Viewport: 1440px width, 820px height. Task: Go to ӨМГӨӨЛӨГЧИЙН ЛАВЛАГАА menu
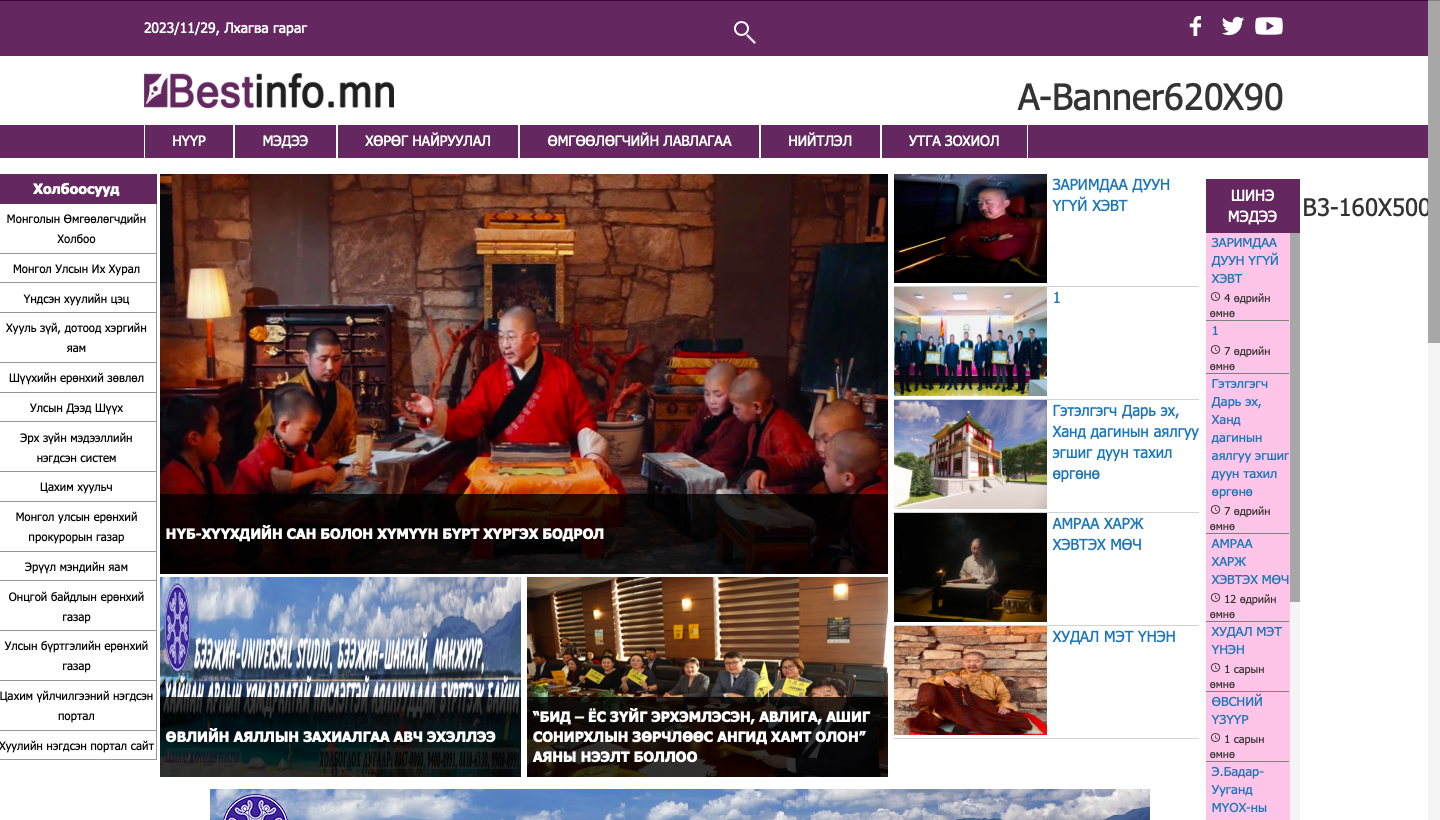pyautogui.click(x=639, y=141)
